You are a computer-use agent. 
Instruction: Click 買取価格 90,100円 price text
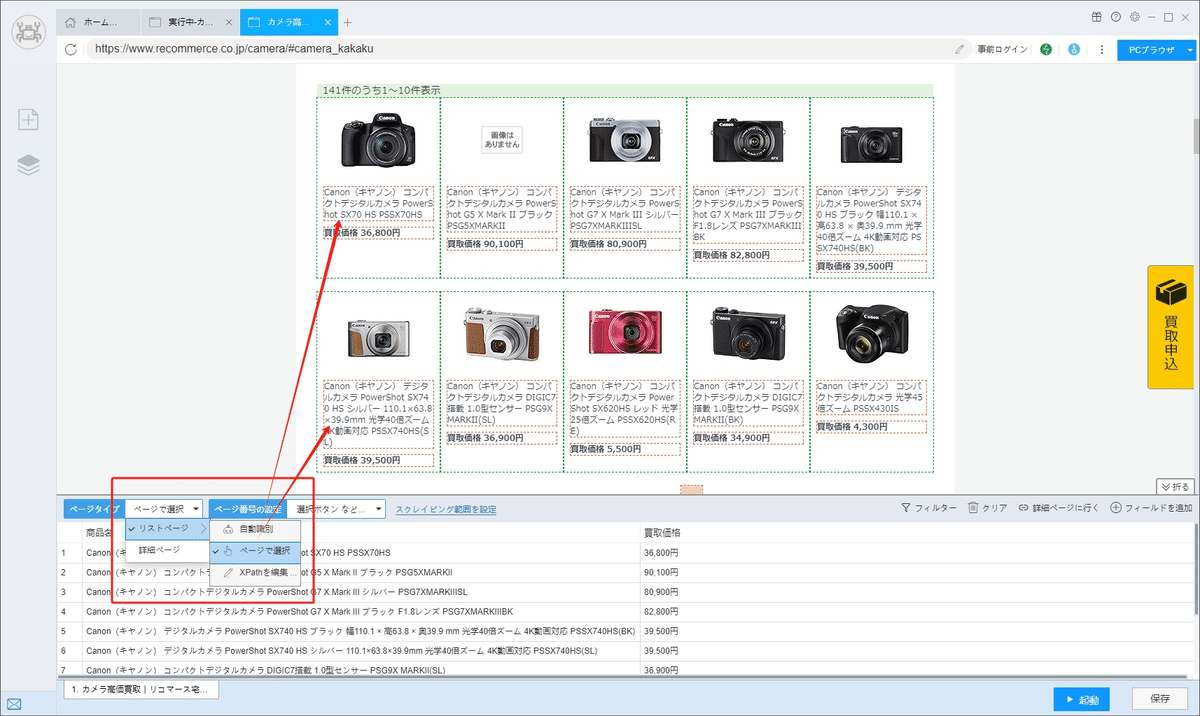pyautogui.click(x=485, y=244)
